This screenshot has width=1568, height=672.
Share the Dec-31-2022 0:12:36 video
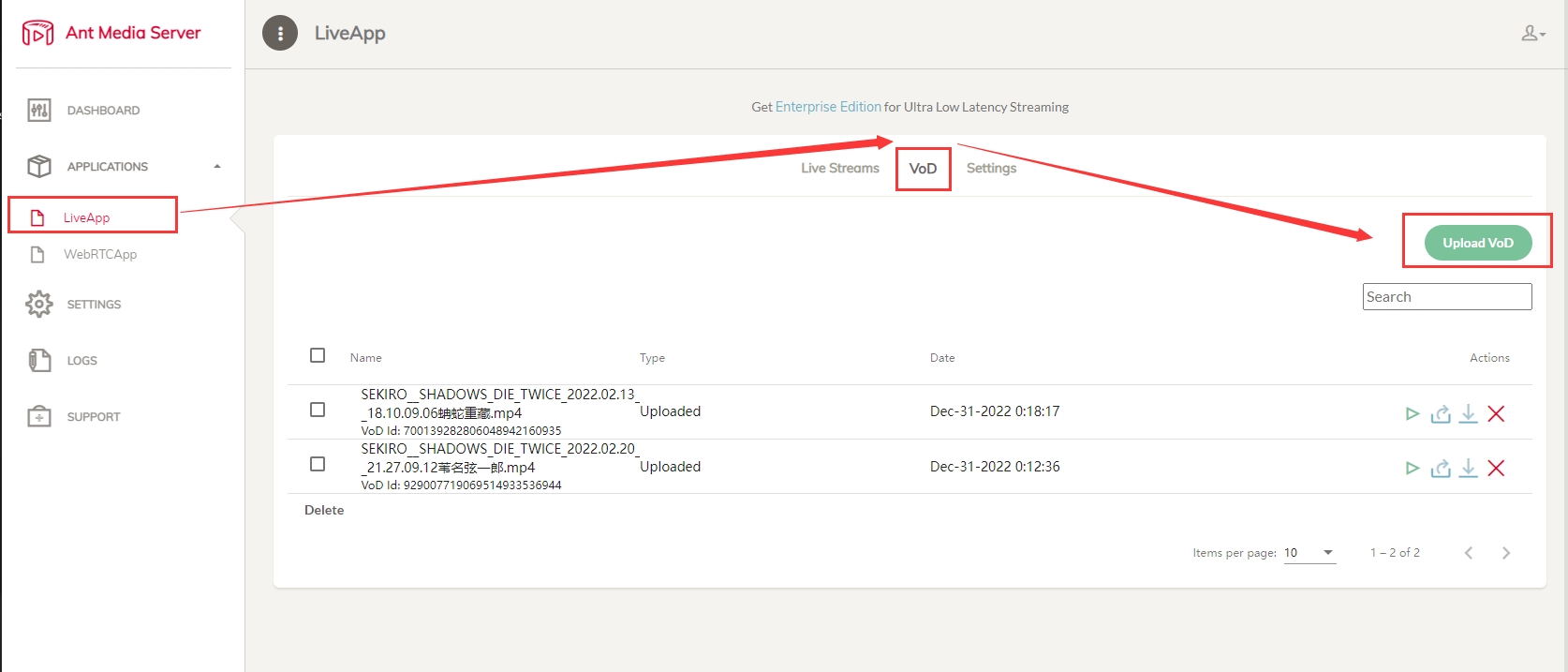click(x=1441, y=468)
